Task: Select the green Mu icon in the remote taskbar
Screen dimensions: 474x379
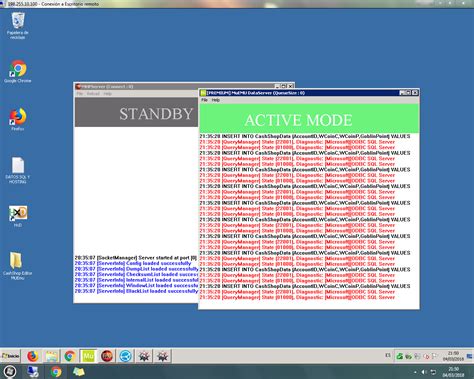Action: pyautogui.click(x=88, y=356)
